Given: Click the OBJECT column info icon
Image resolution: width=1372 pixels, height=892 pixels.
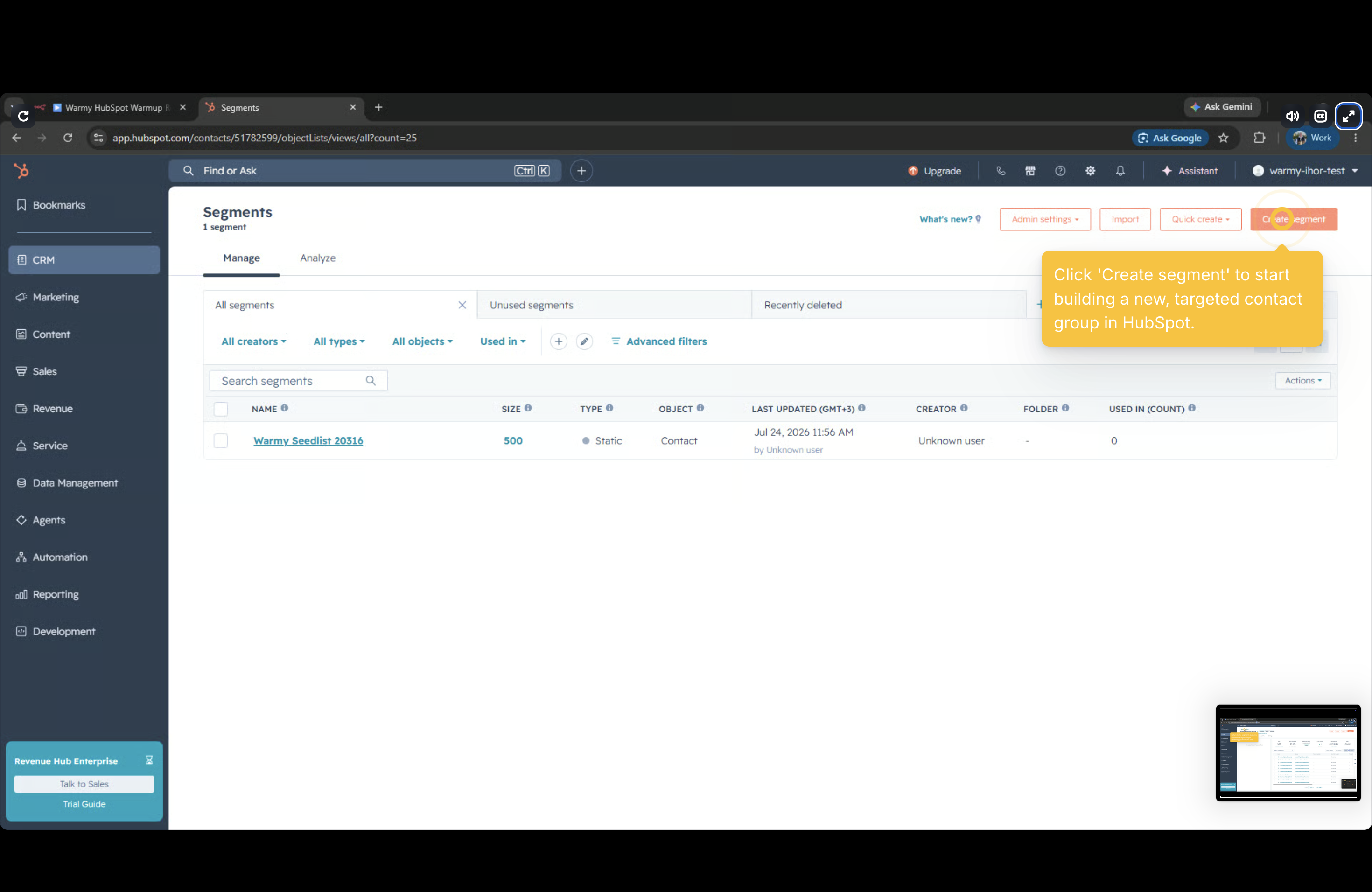Looking at the screenshot, I should pyautogui.click(x=700, y=409).
